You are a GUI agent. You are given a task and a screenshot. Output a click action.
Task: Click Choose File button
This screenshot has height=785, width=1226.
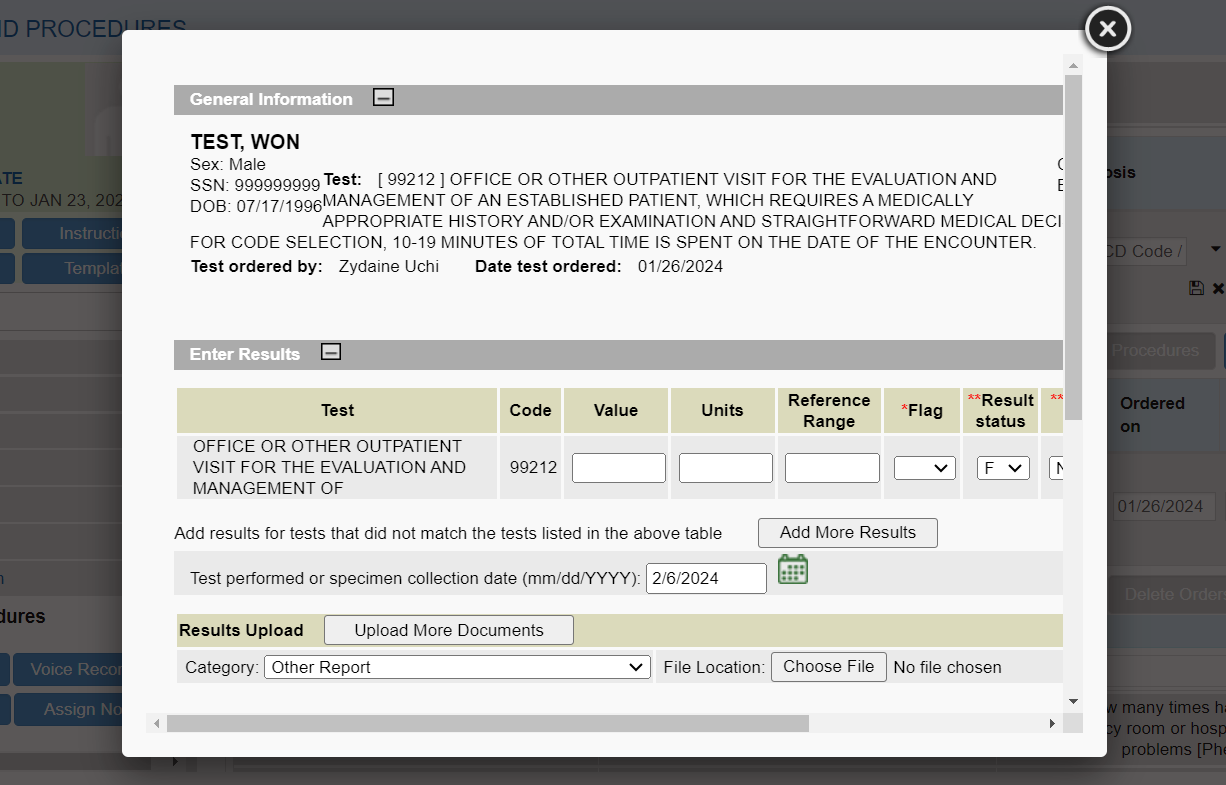828,667
